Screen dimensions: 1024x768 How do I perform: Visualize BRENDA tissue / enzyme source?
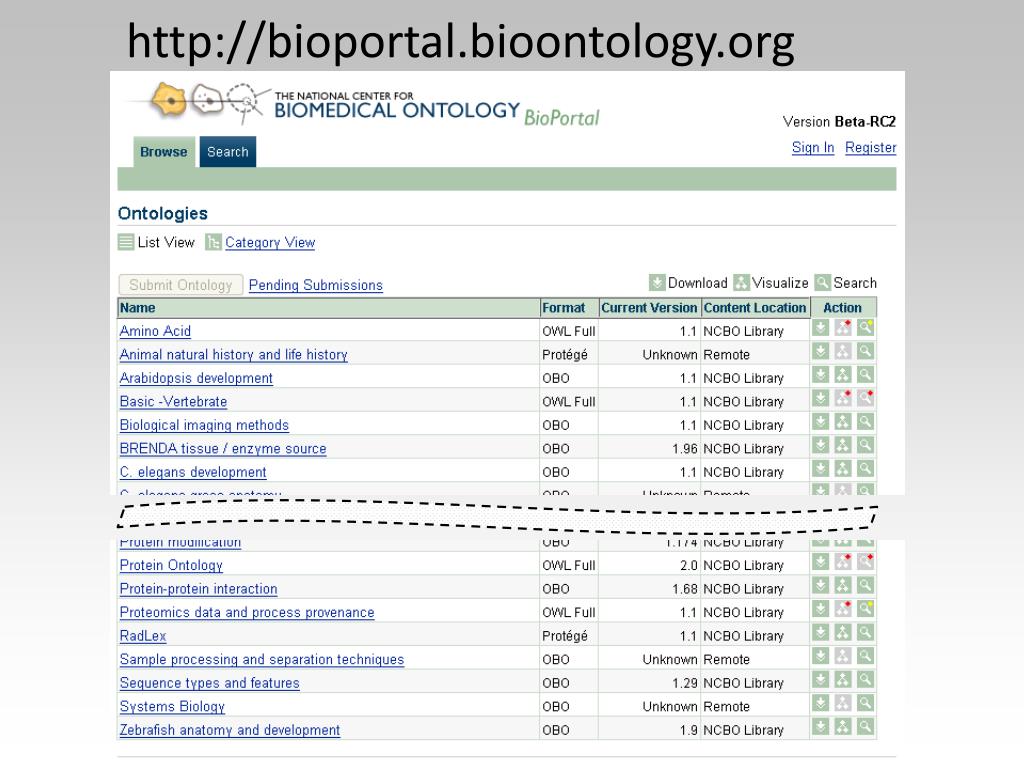click(843, 445)
